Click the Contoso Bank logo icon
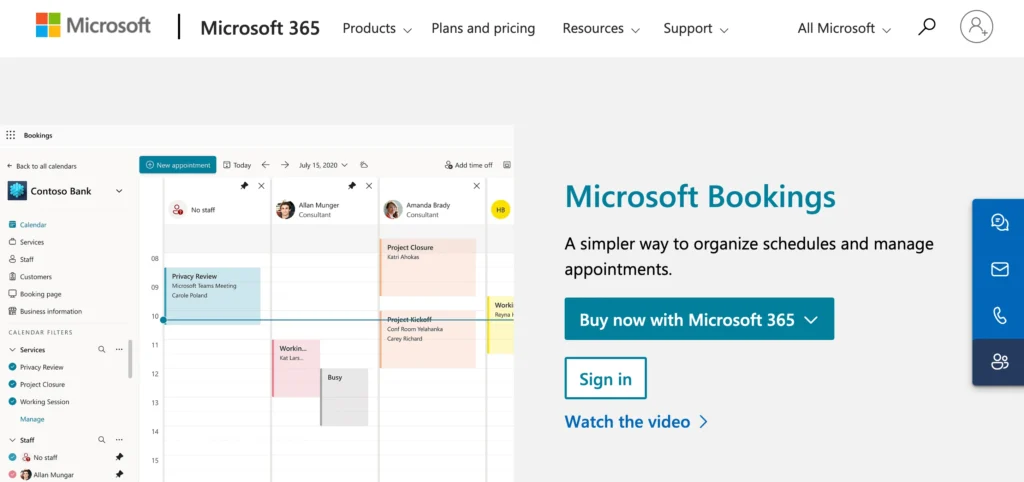 pos(16,191)
